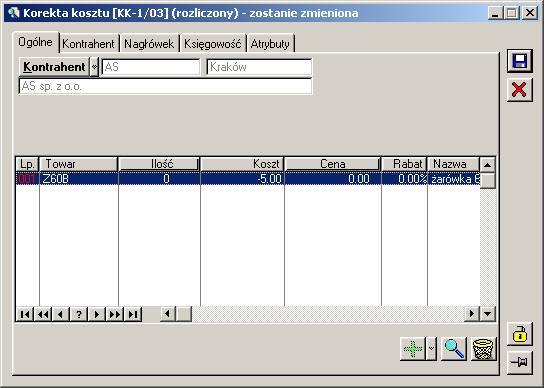Image resolution: width=544 pixels, height=388 pixels.
Task: Click the -5.00 cost cell
Action: click(242, 179)
